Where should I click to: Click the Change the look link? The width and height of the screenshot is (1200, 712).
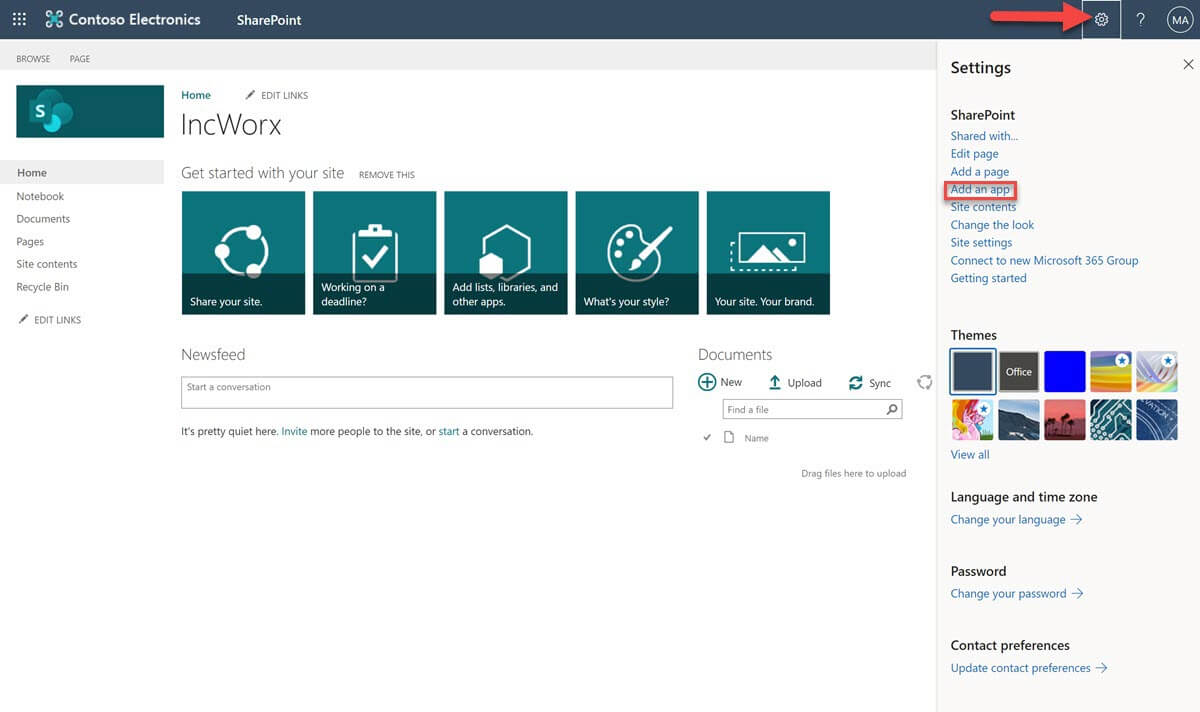coord(992,225)
